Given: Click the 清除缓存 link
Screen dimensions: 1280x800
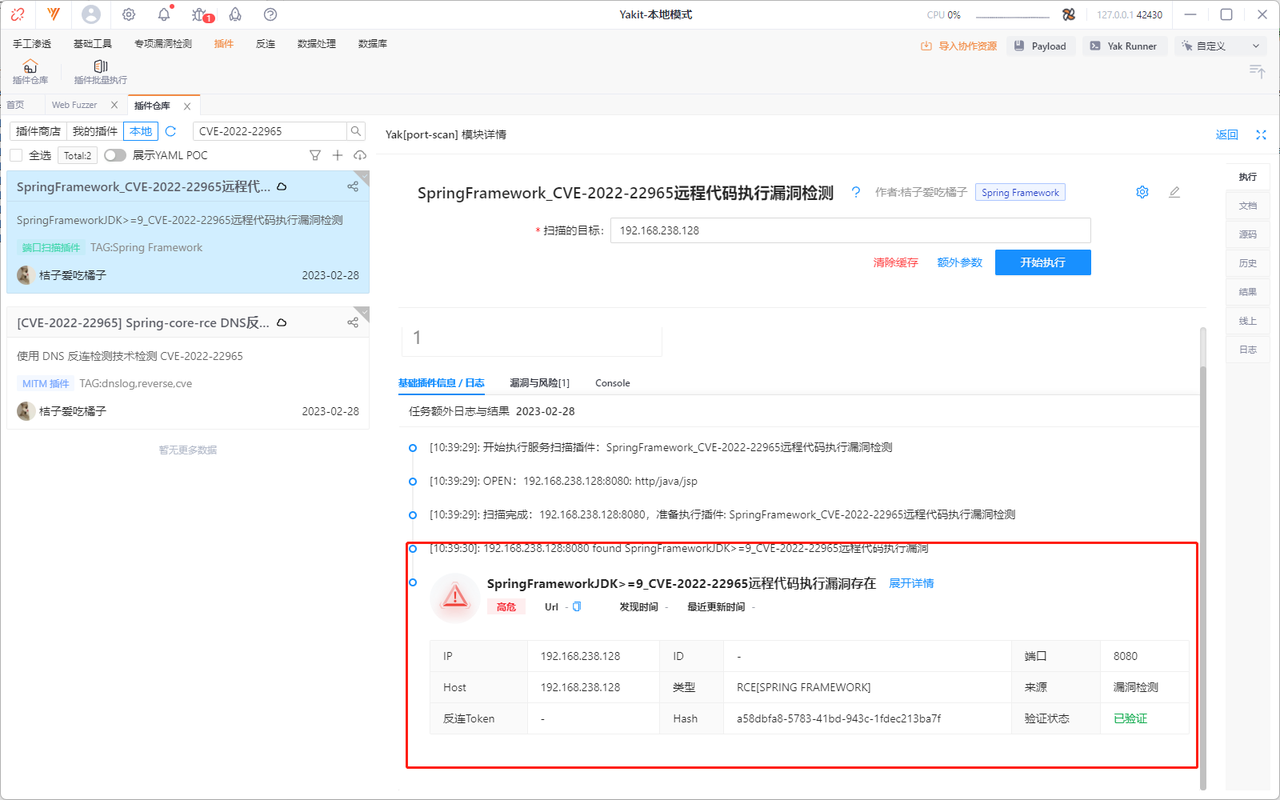Looking at the screenshot, I should point(895,263).
